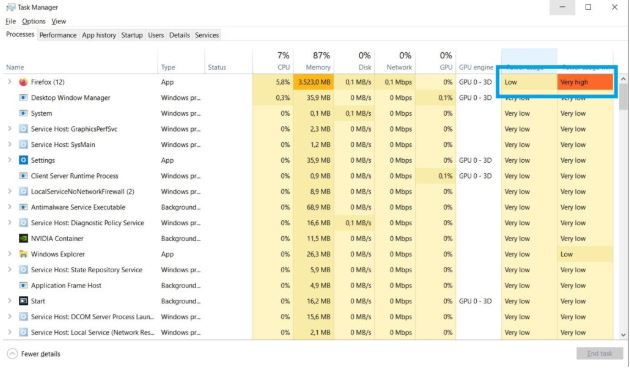Image resolution: width=630 pixels, height=368 pixels.
Task: Click the Start process icon
Action: (23, 301)
